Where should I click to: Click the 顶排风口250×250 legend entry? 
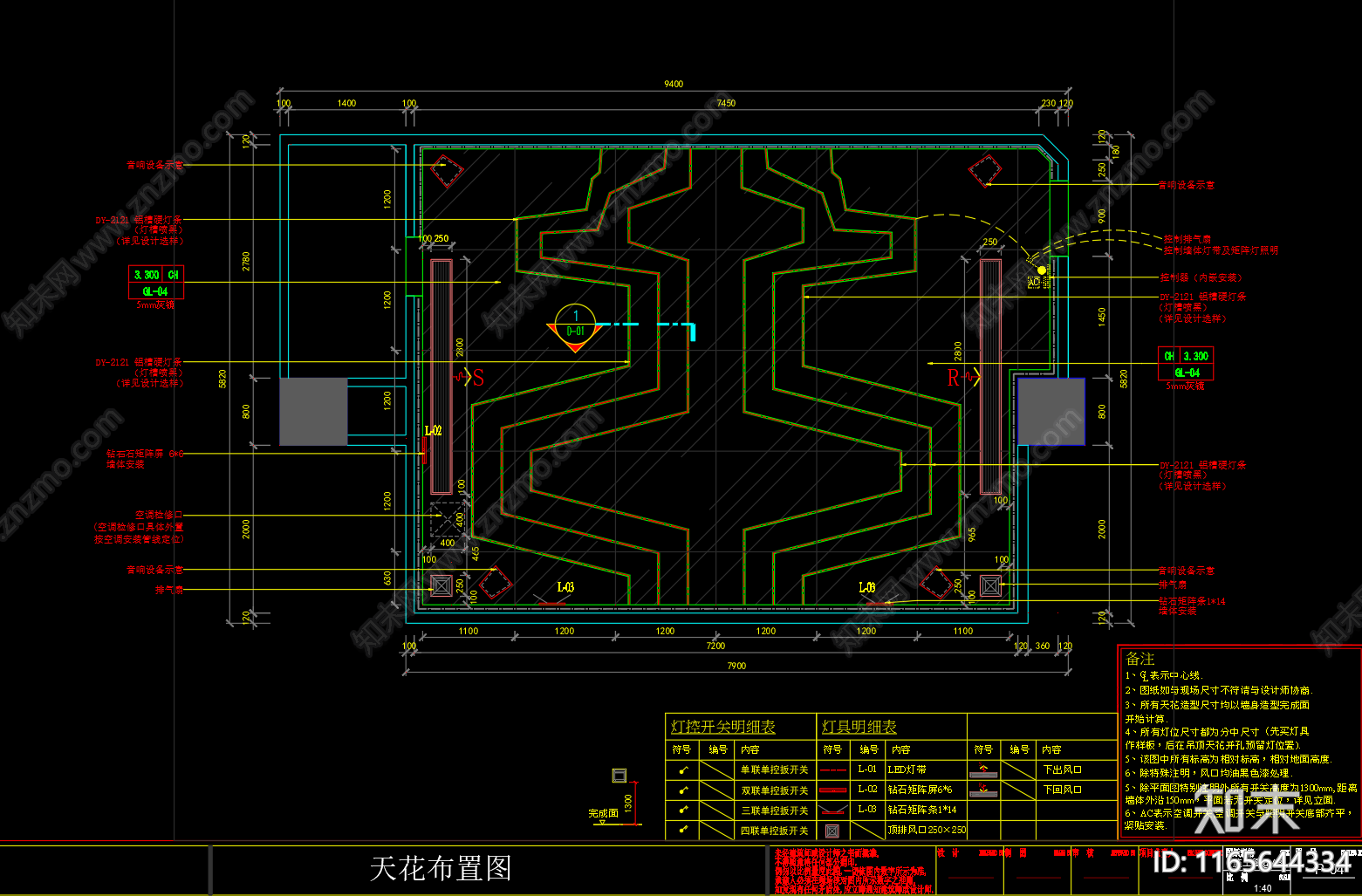927,830
